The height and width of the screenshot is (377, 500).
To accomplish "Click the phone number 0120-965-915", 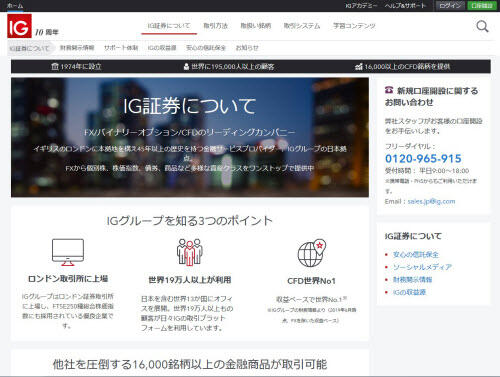I will coord(423,159).
